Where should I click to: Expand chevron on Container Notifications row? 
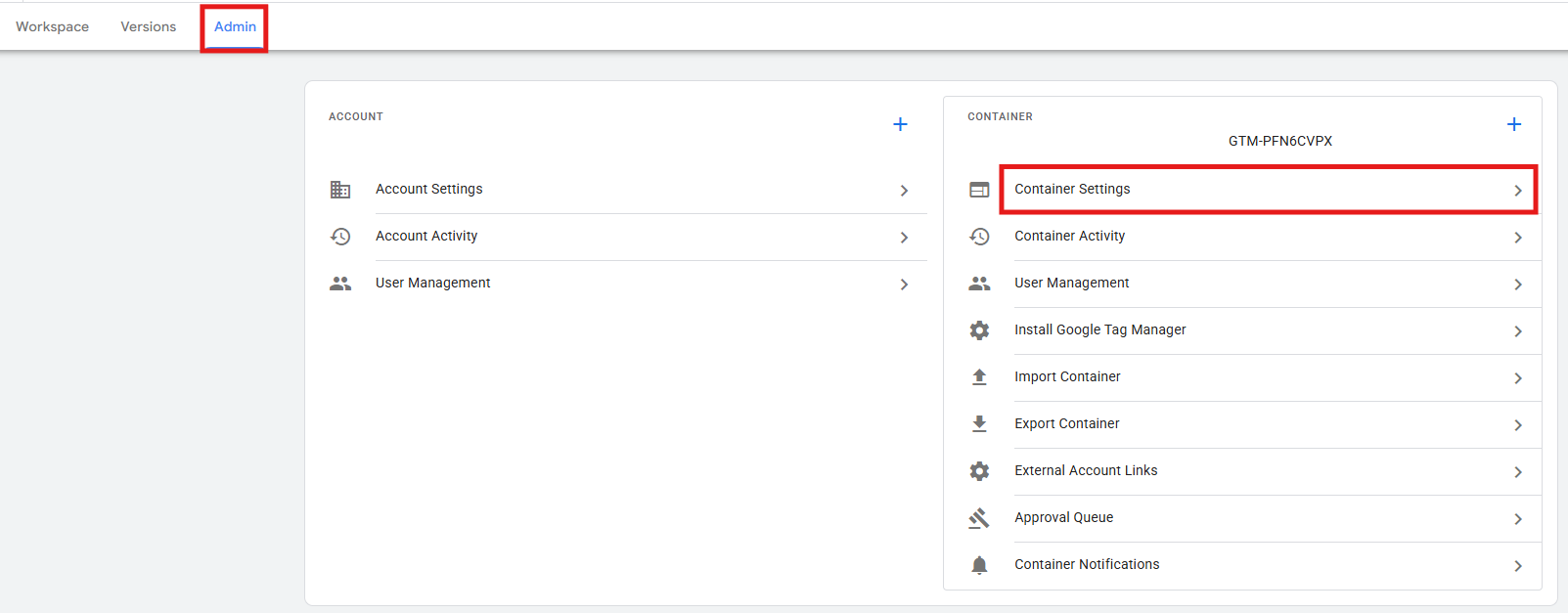[x=1518, y=566]
